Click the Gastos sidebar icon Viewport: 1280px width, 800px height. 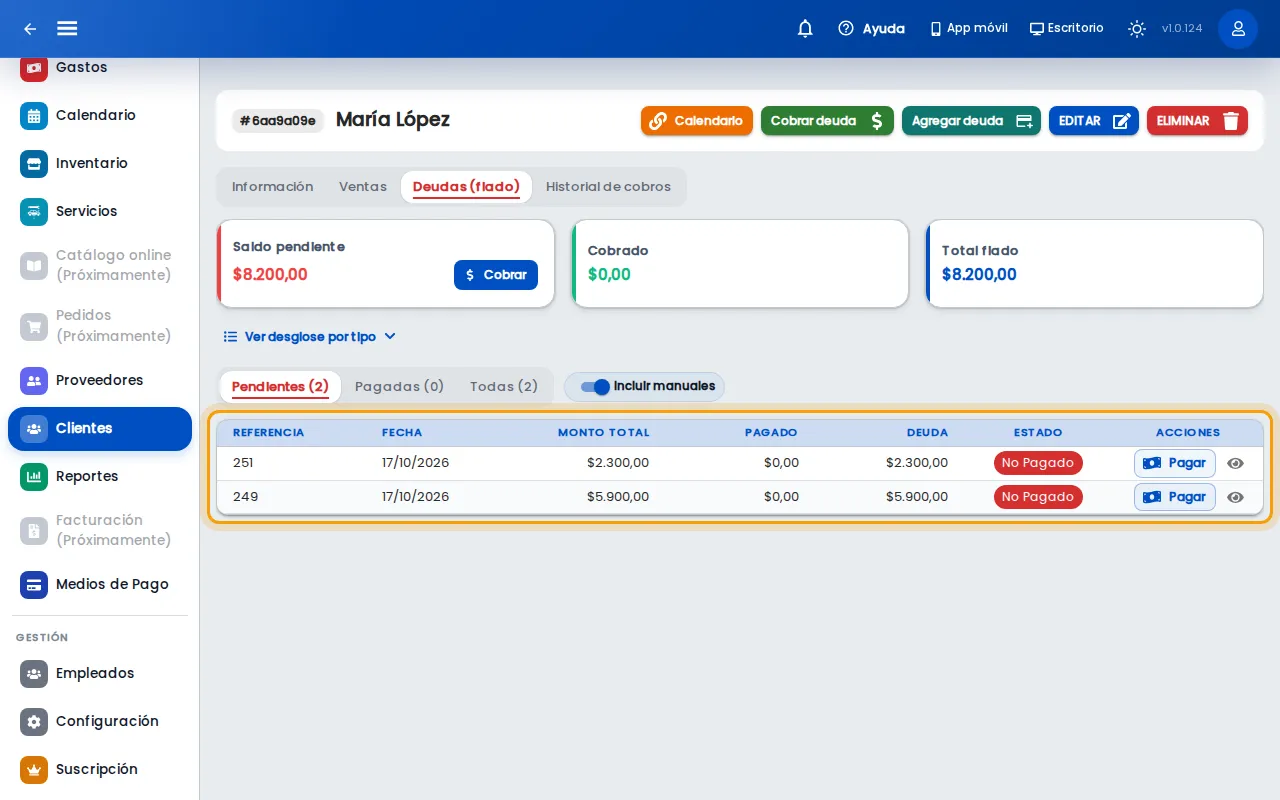point(34,67)
